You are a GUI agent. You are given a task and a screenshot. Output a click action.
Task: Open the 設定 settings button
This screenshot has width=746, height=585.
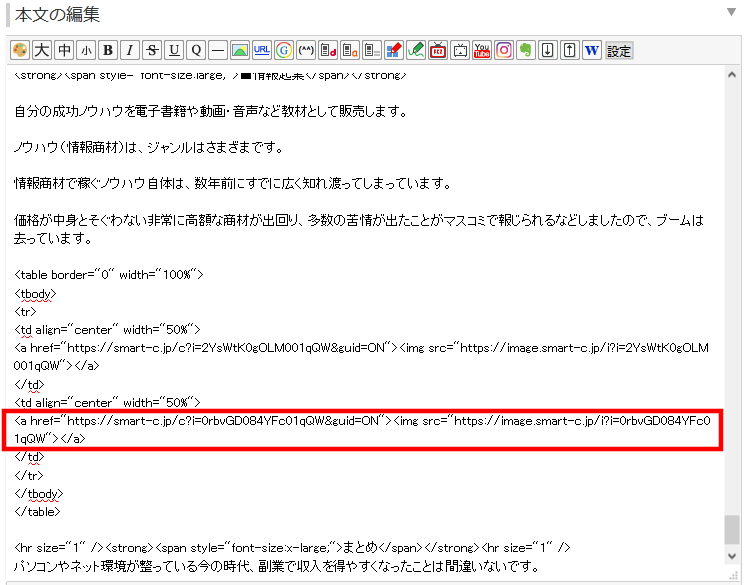618,50
